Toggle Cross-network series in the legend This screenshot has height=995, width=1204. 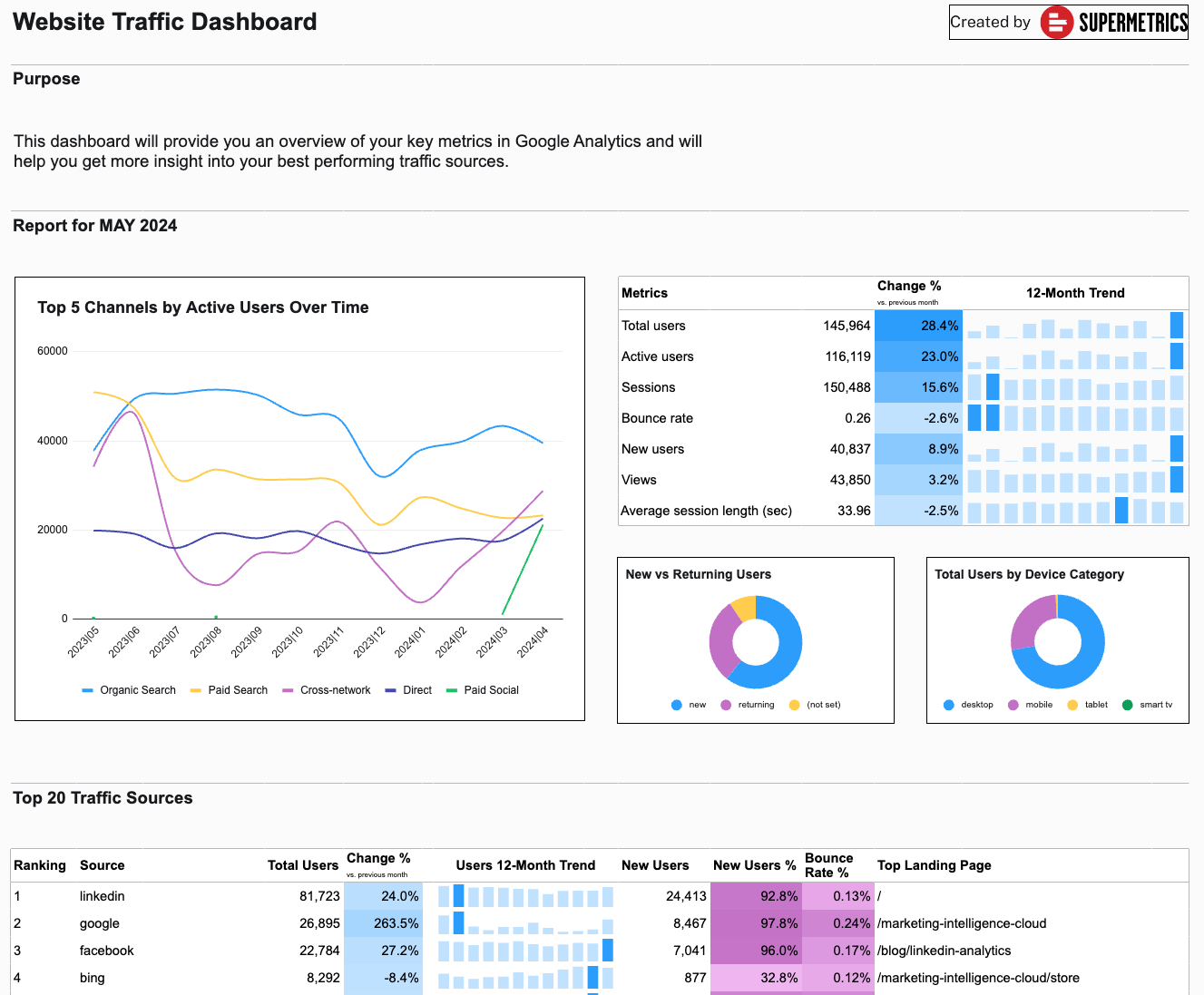[x=326, y=690]
